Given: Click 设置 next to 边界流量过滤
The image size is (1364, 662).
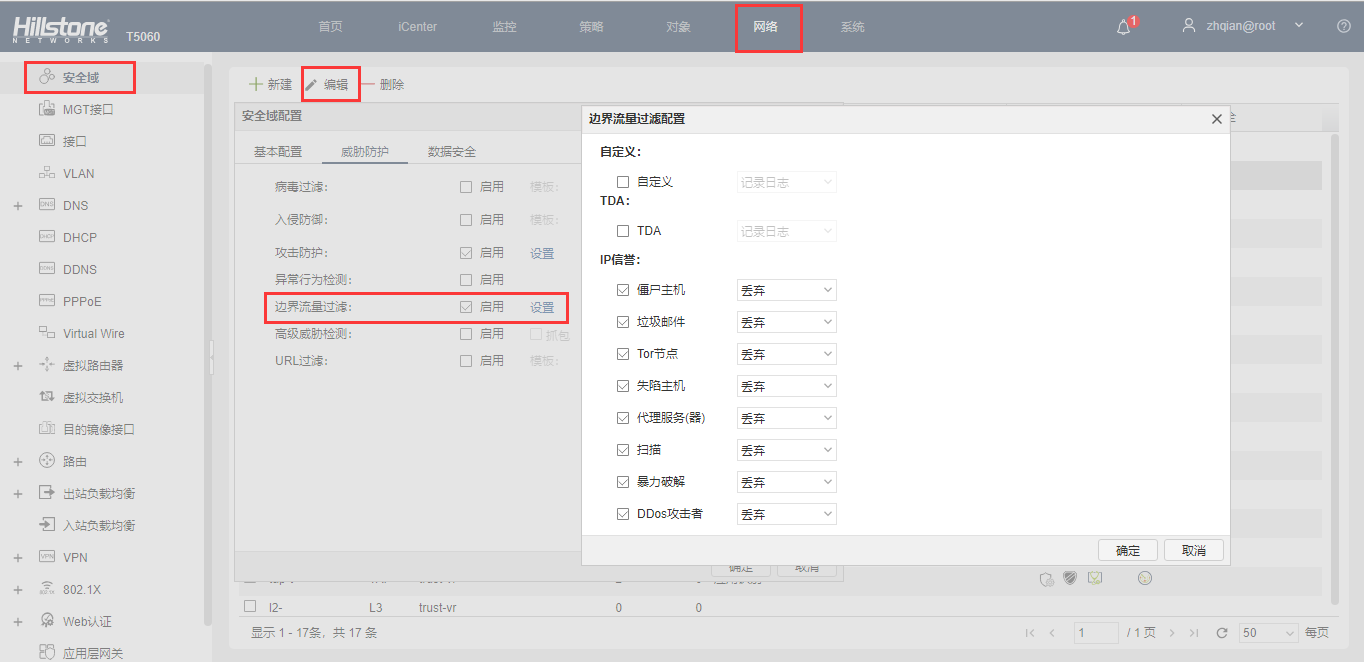Looking at the screenshot, I should [x=542, y=307].
